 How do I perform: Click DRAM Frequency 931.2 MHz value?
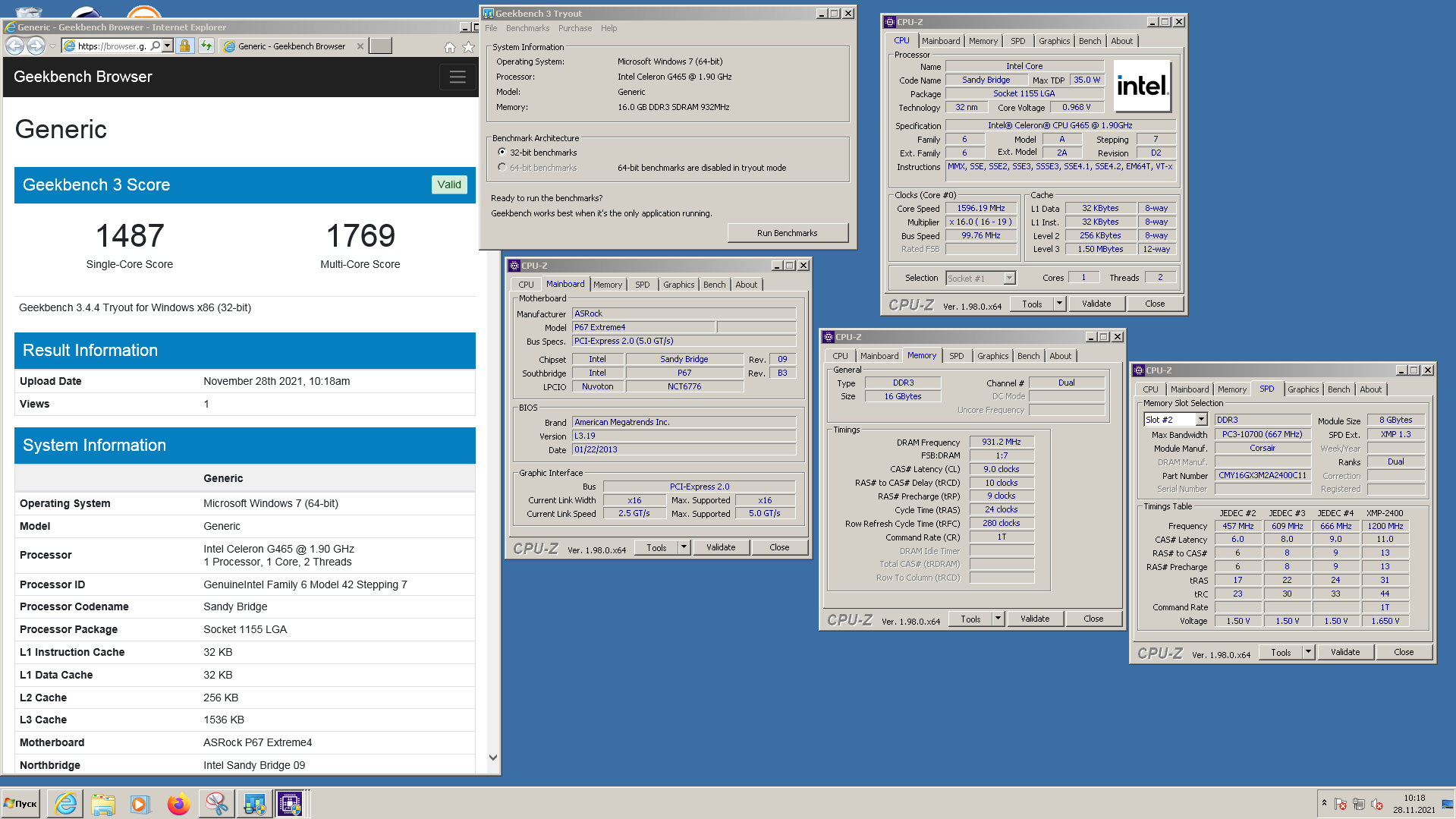[x=1002, y=442]
